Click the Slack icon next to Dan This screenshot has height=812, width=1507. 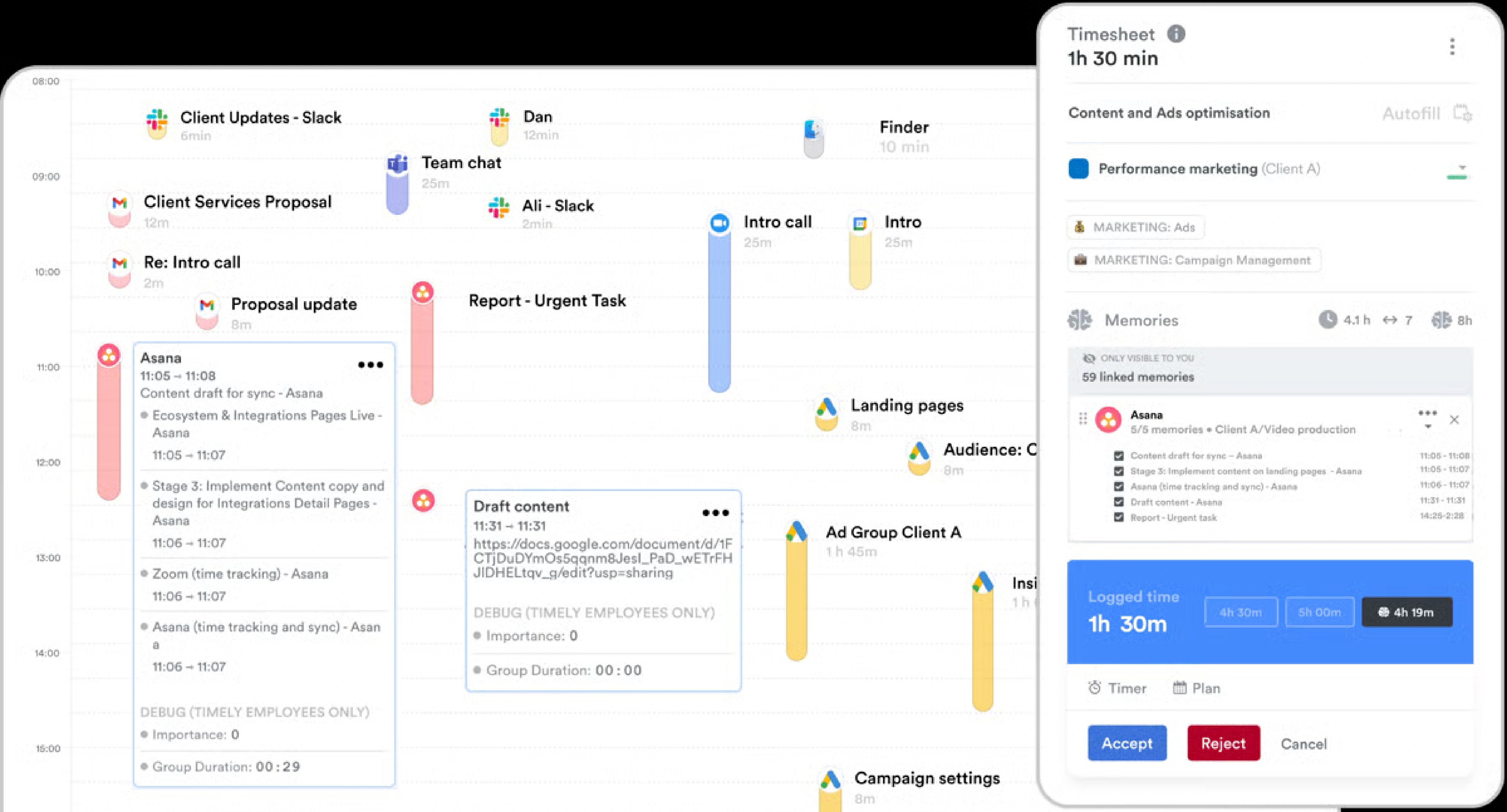coord(499,118)
